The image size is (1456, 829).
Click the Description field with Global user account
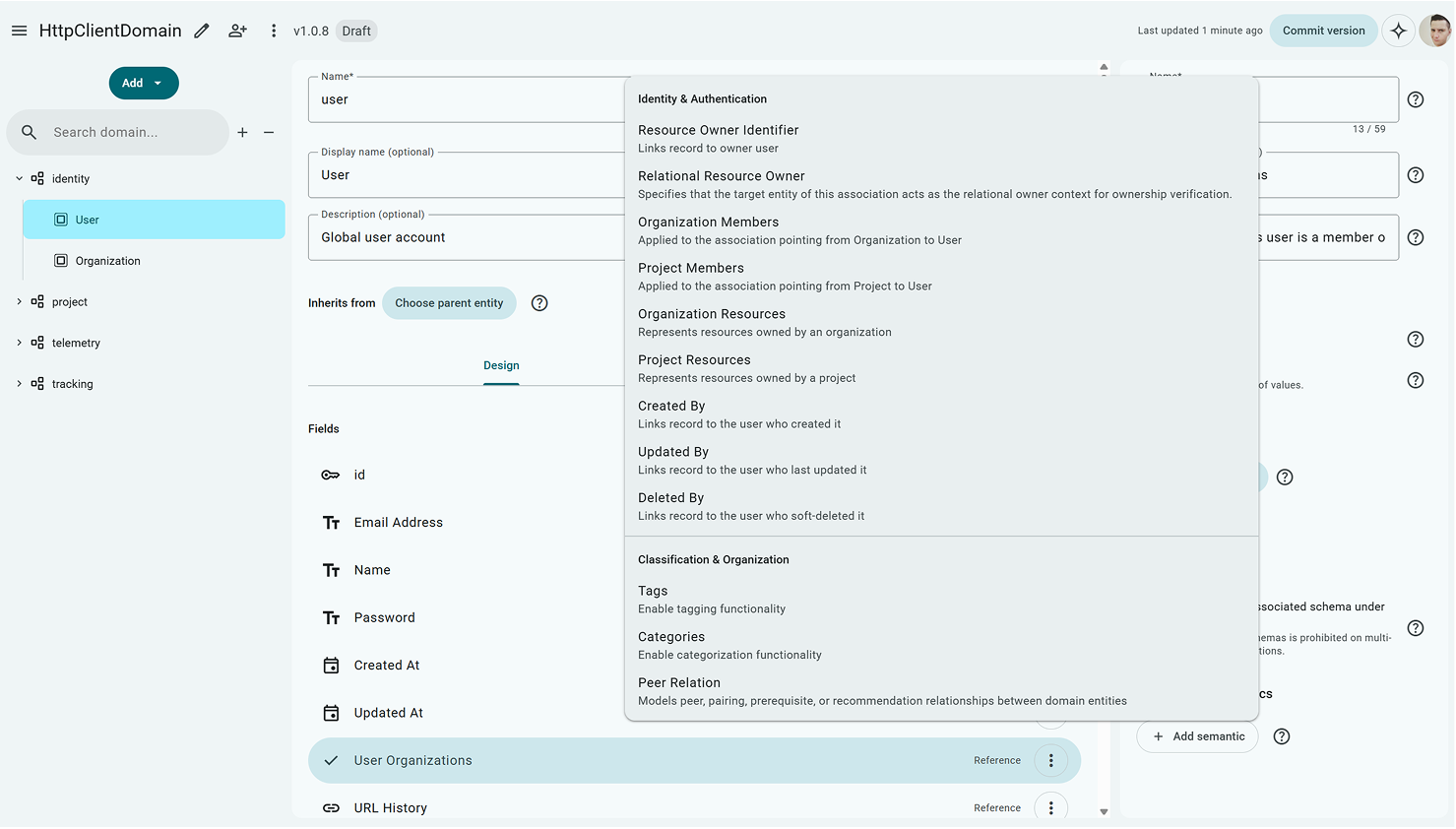click(x=467, y=237)
